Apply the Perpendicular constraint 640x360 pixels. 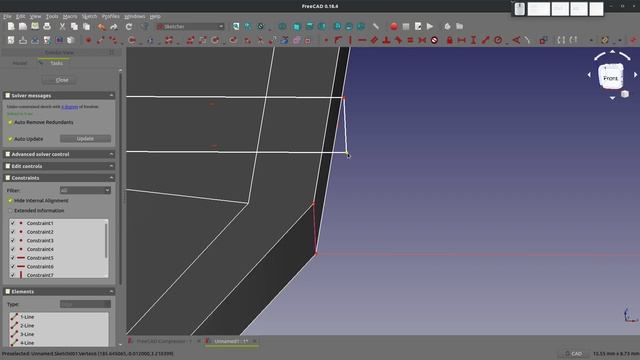386,40
